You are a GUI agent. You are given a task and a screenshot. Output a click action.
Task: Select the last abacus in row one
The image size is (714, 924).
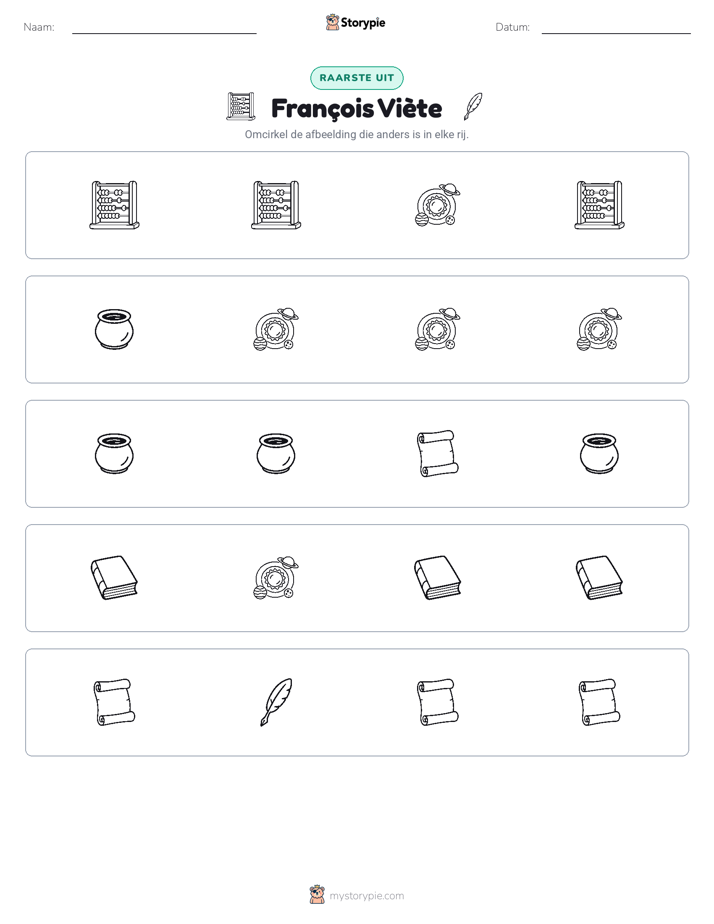tap(599, 205)
